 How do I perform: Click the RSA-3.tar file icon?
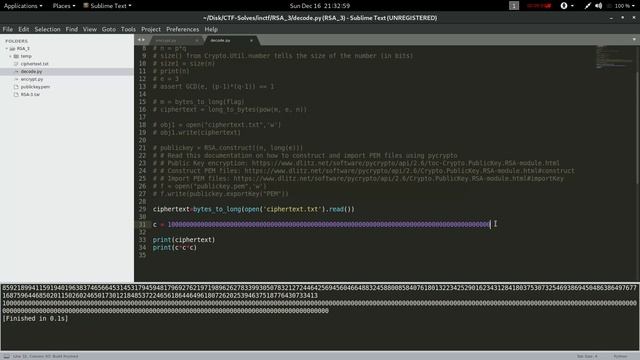click(x=16, y=94)
